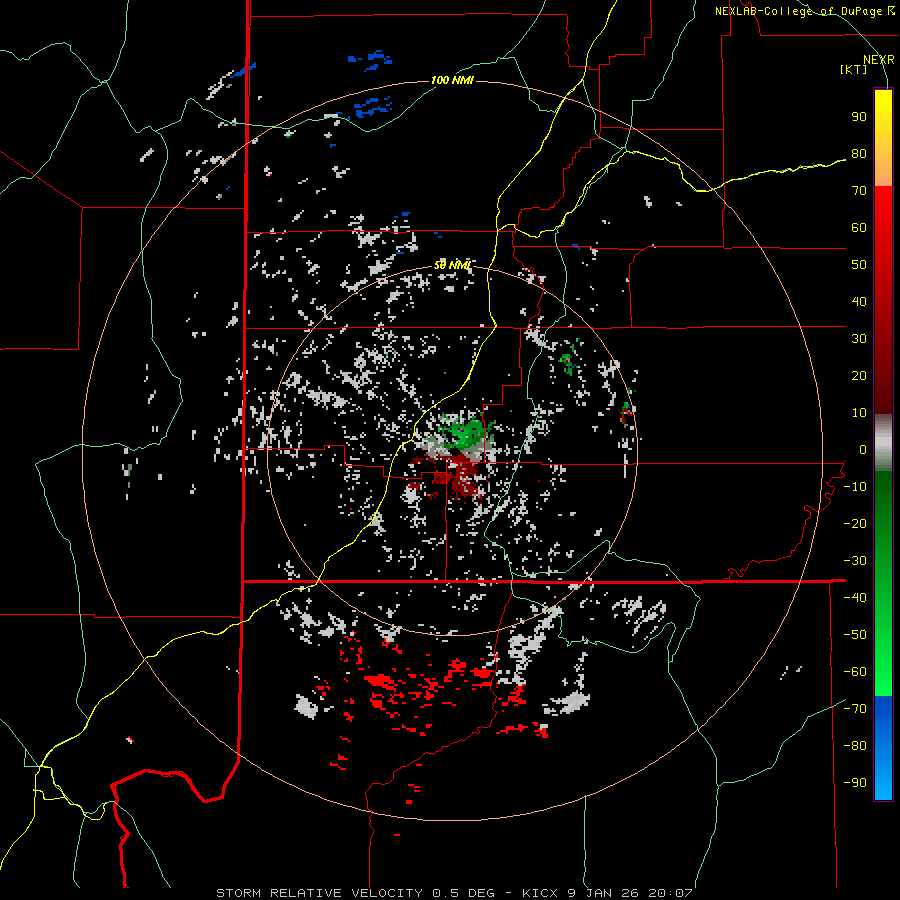The height and width of the screenshot is (900, 900).
Task: Click the blue bottom segment of the color bar
Action: tap(883, 748)
